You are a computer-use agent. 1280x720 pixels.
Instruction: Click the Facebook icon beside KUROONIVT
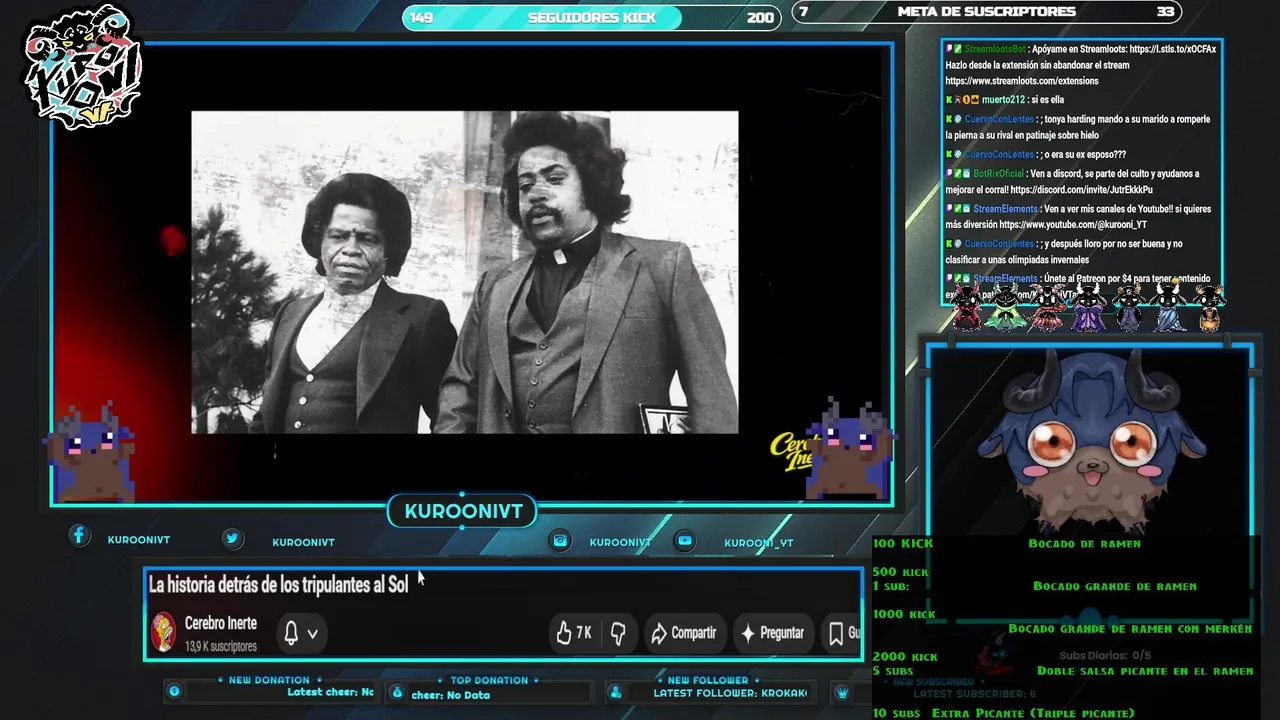point(79,536)
